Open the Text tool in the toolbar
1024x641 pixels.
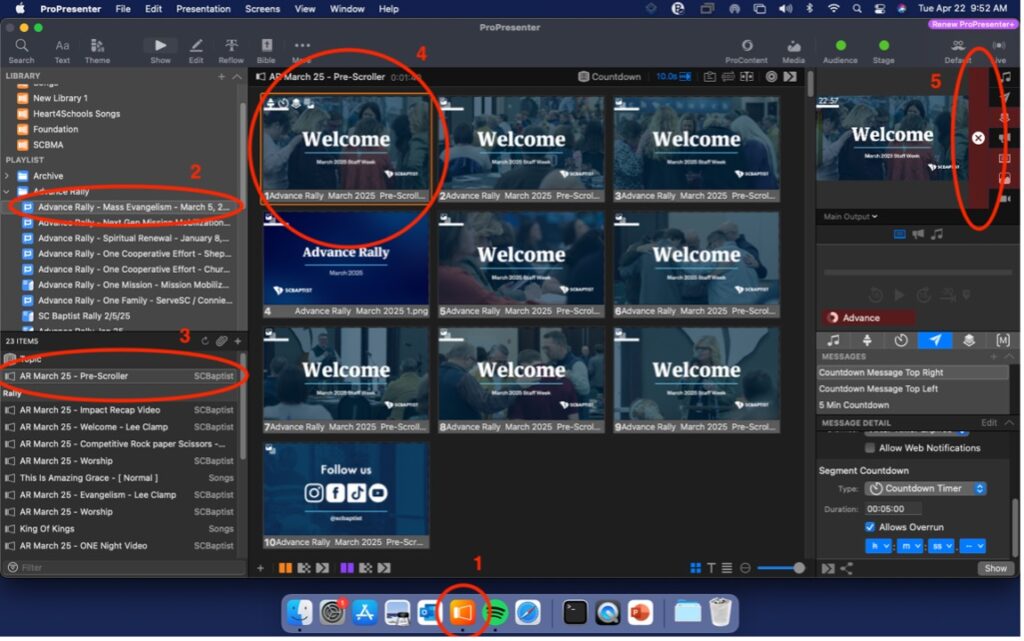click(62, 51)
